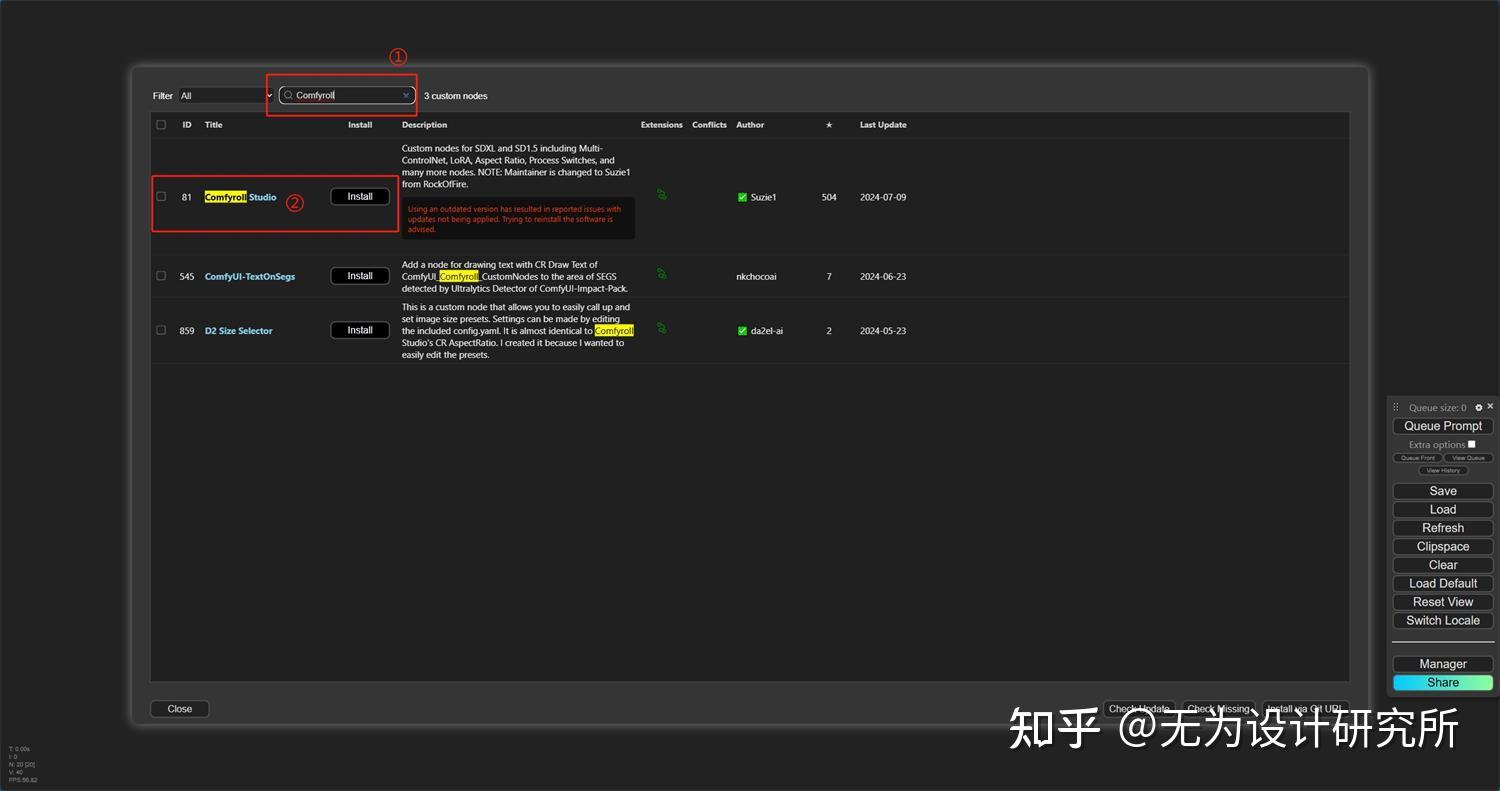The height and width of the screenshot is (791, 1500).
Task: Click Install via Git URL
Action: [x=1305, y=708]
